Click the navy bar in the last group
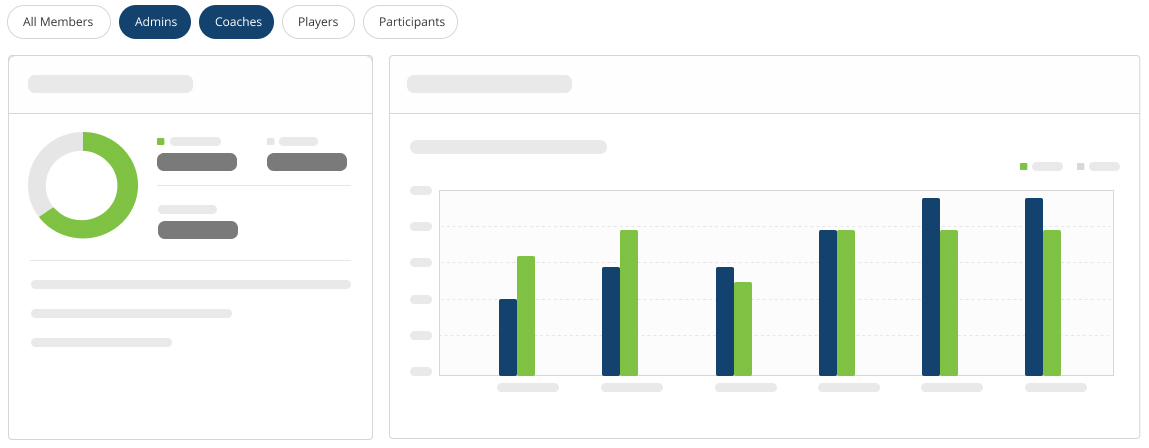The width and height of the screenshot is (1149, 448). [x=1034, y=286]
